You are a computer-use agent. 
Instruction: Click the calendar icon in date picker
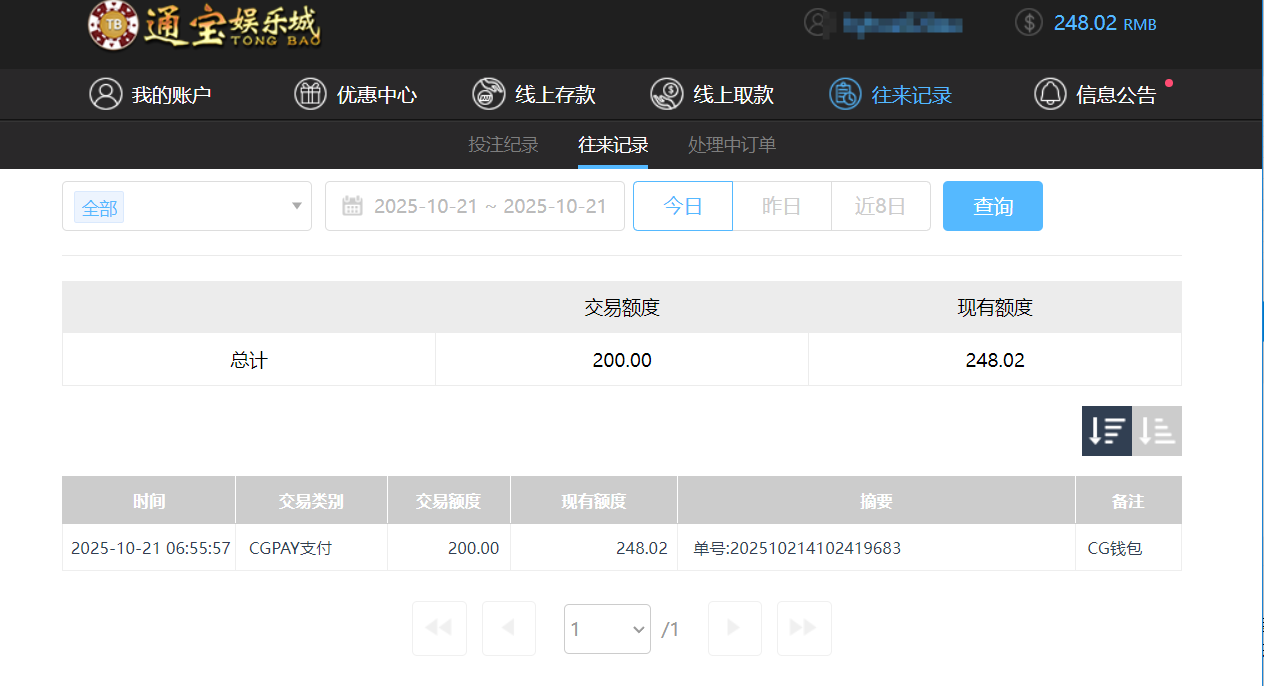click(x=355, y=205)
